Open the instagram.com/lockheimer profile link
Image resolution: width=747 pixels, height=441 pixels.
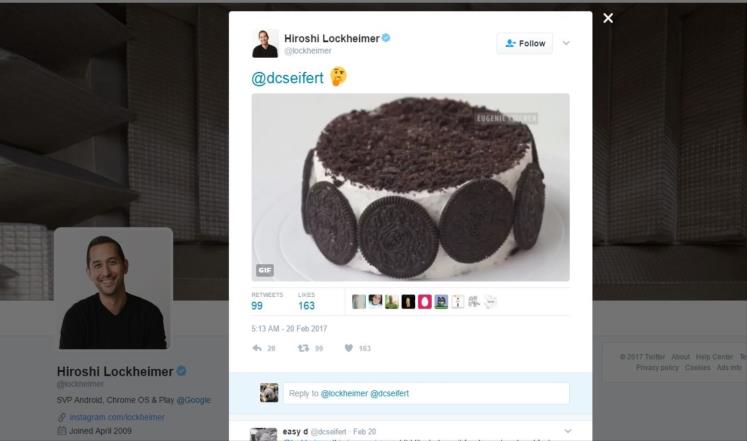pyautogui.click(x=117, y=417)
